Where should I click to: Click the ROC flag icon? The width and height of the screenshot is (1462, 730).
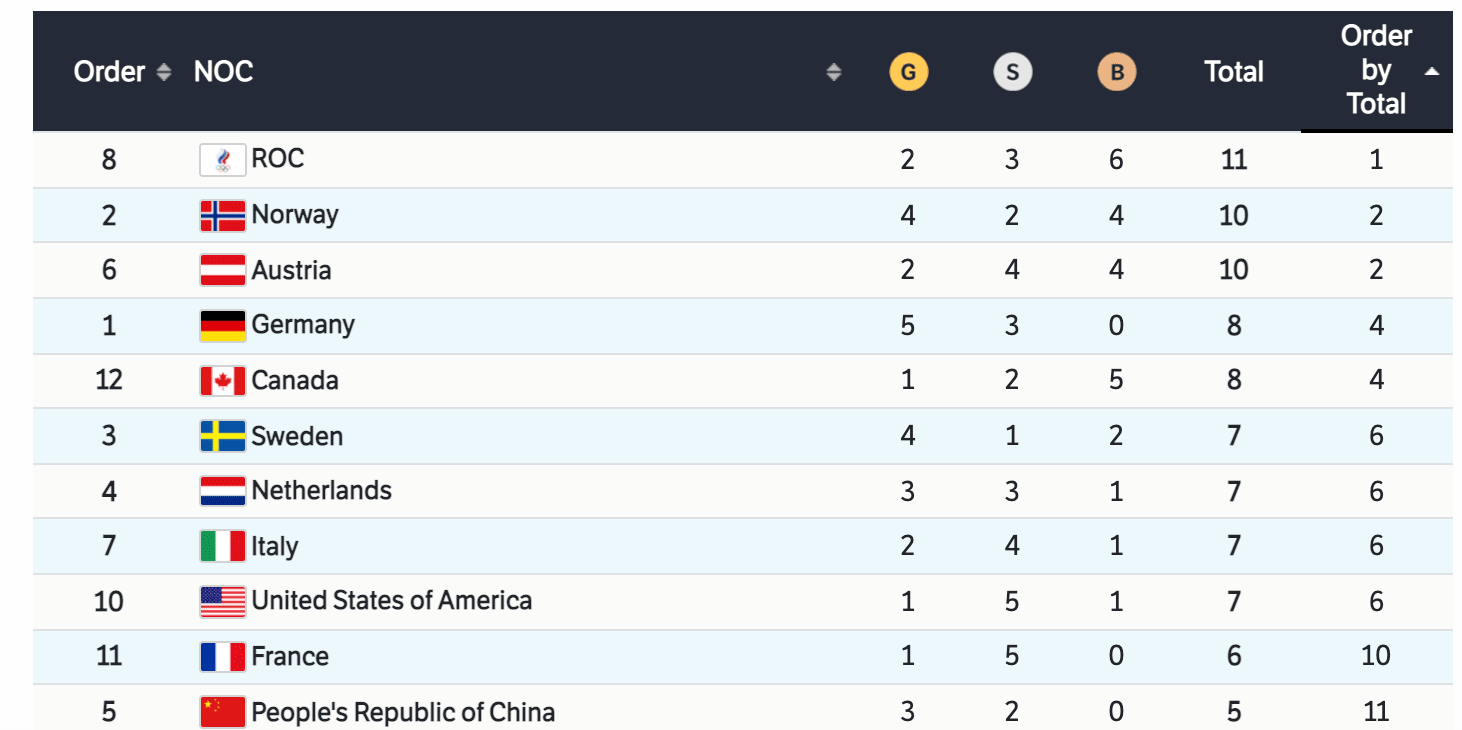222,160
